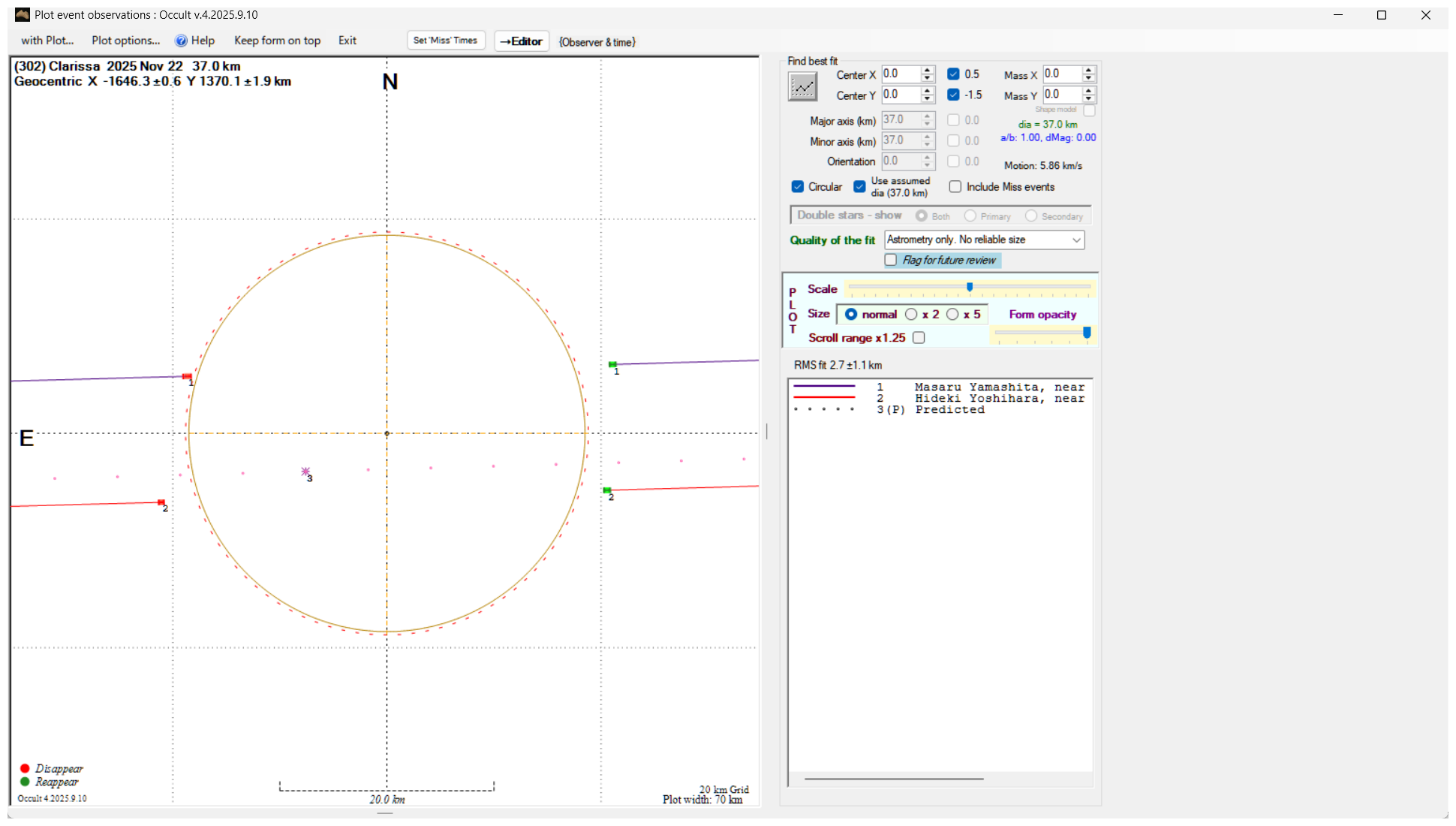Click the Mass X up stepper arrow
Image resolution: width=1456 pixels, height=826 pixels.
coord(1089,70)
